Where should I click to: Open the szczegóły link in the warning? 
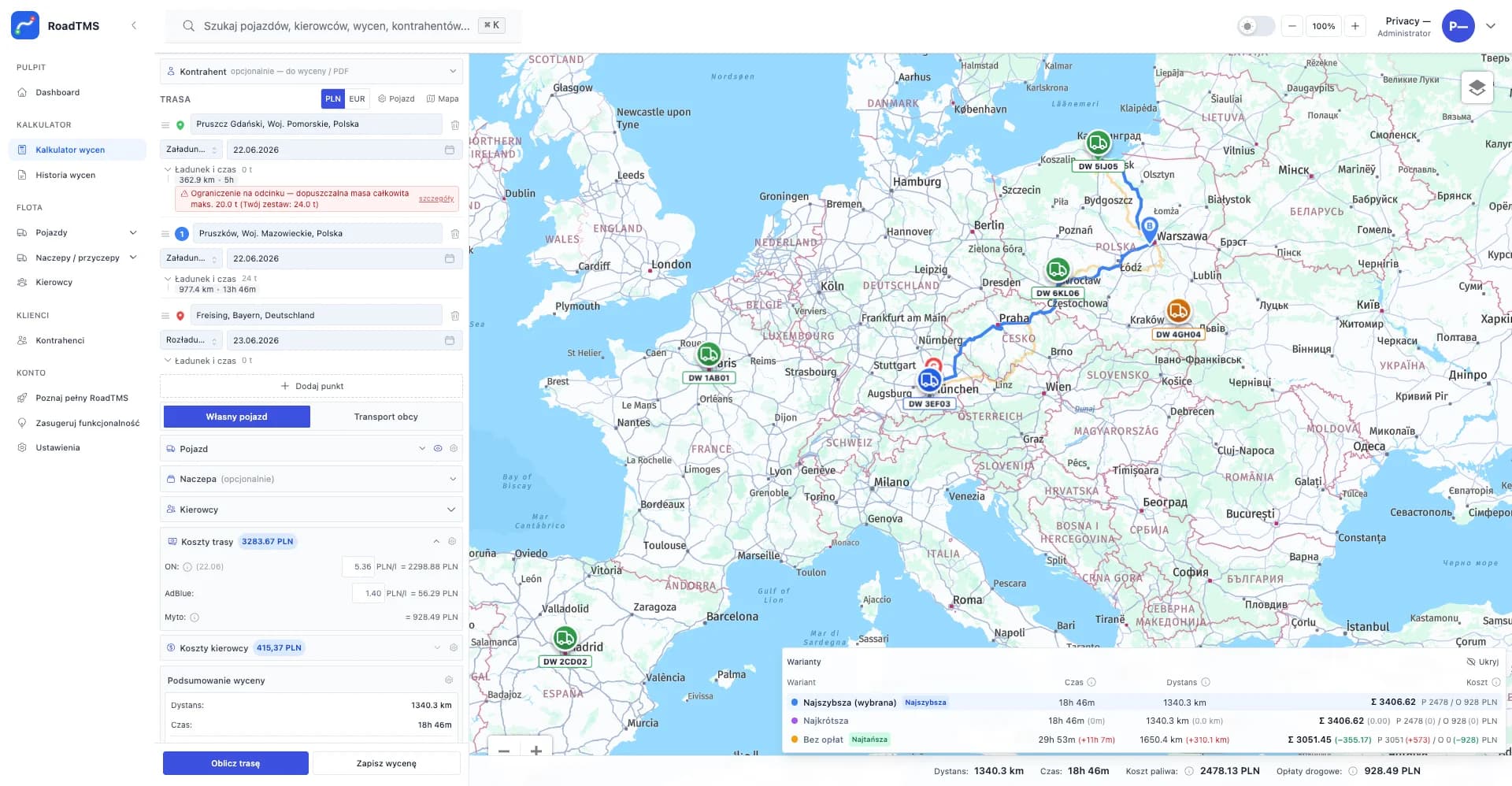coord(436,198)
